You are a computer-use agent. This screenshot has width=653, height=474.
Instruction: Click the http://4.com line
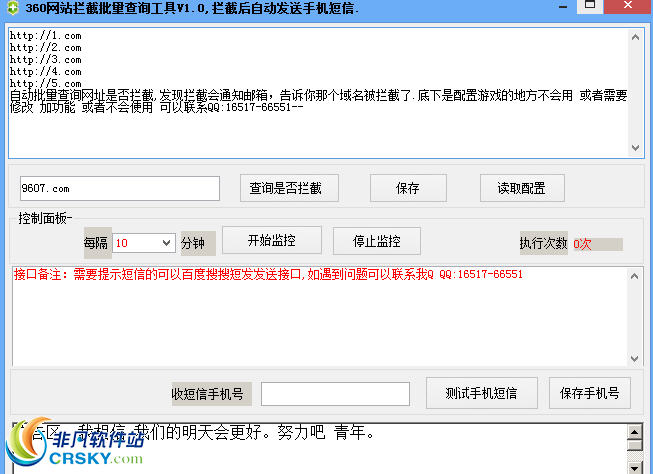point(45,72)
